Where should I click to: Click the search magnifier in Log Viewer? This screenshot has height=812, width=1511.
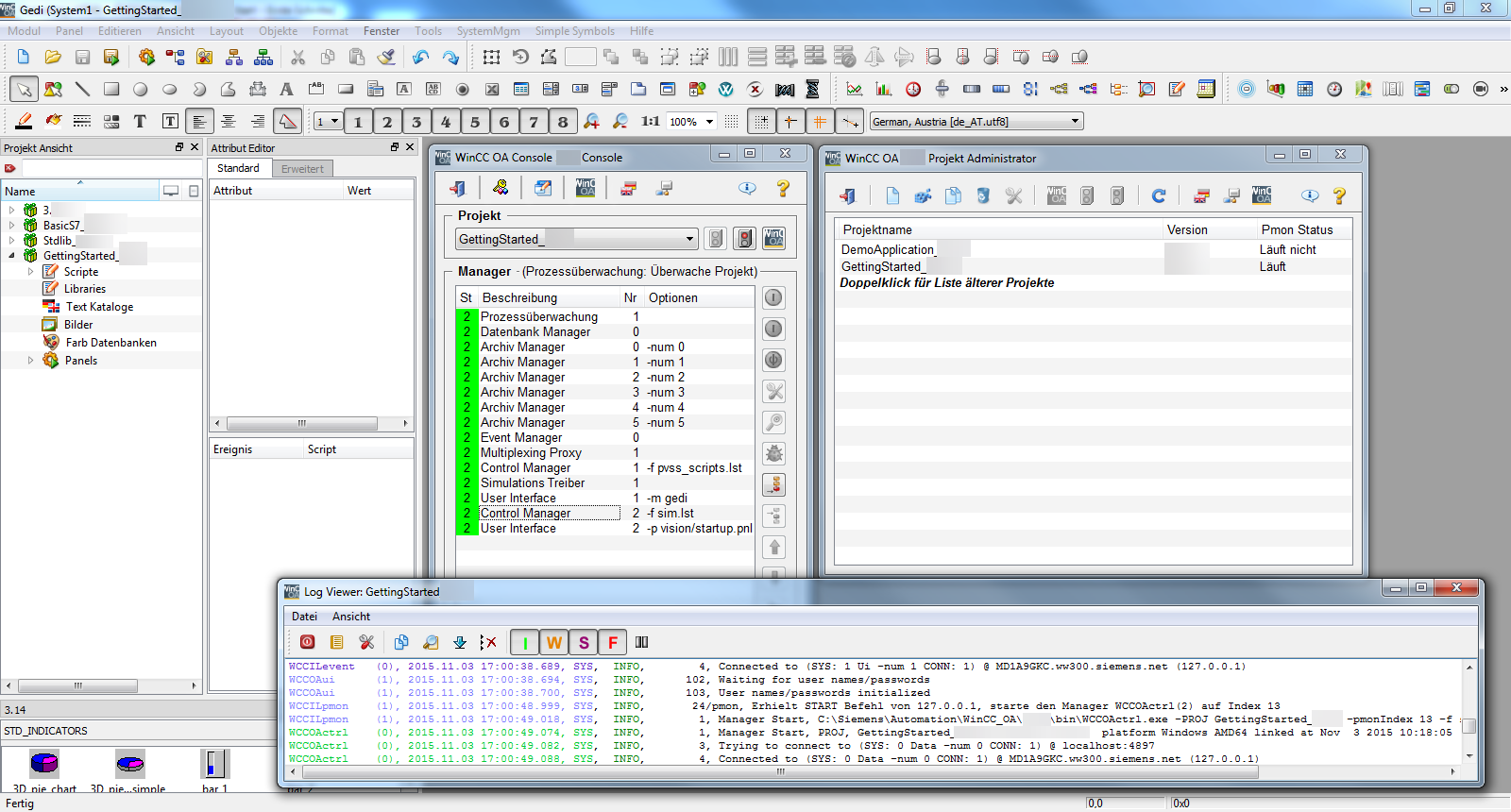431,642
